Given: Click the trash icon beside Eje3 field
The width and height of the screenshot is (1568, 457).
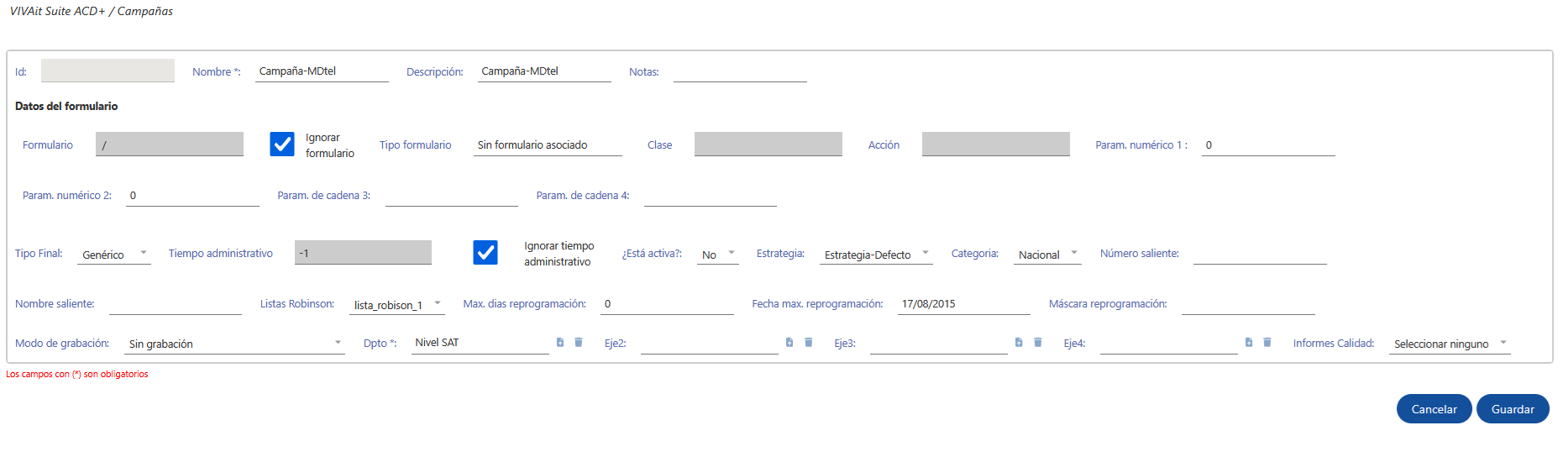Looking at the screenshot, I should (1038, 342).
